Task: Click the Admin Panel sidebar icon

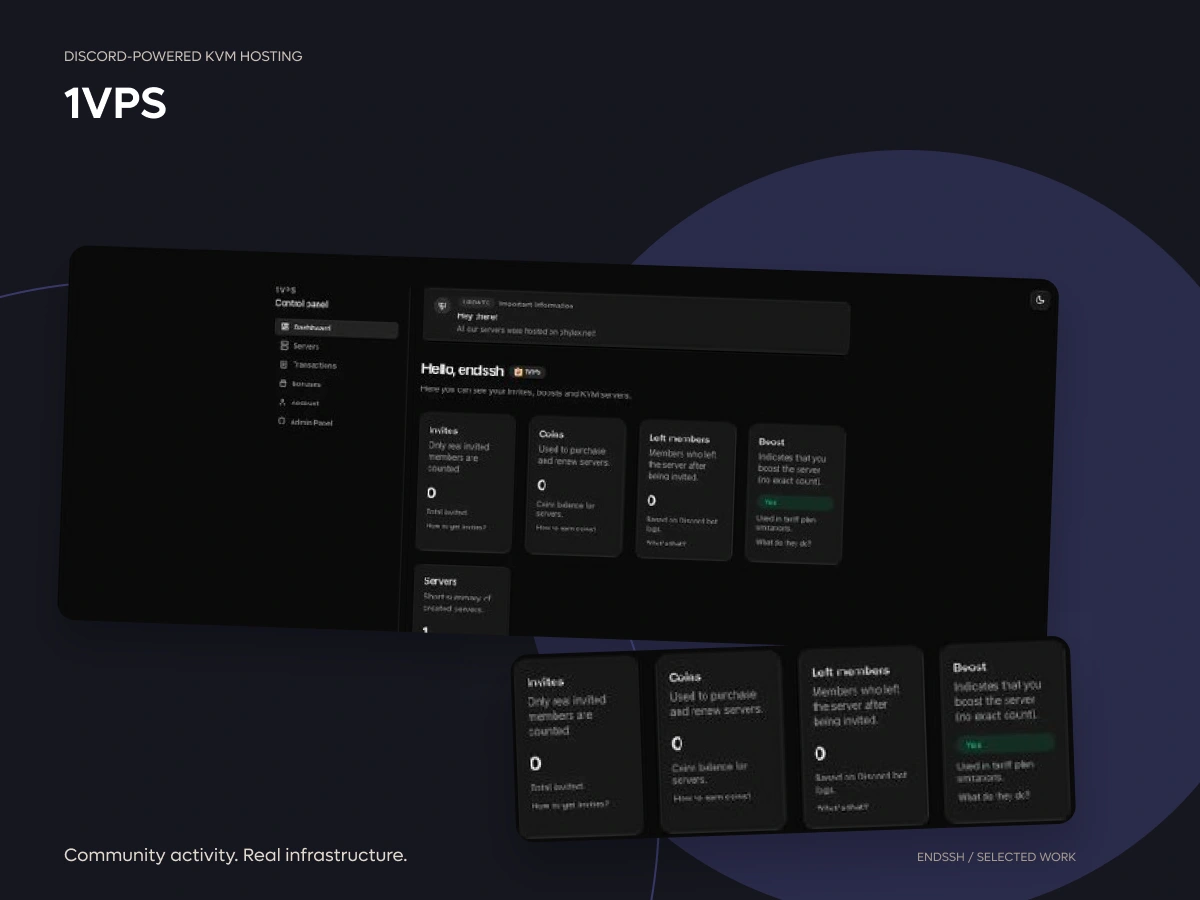Action: (282, 421)
